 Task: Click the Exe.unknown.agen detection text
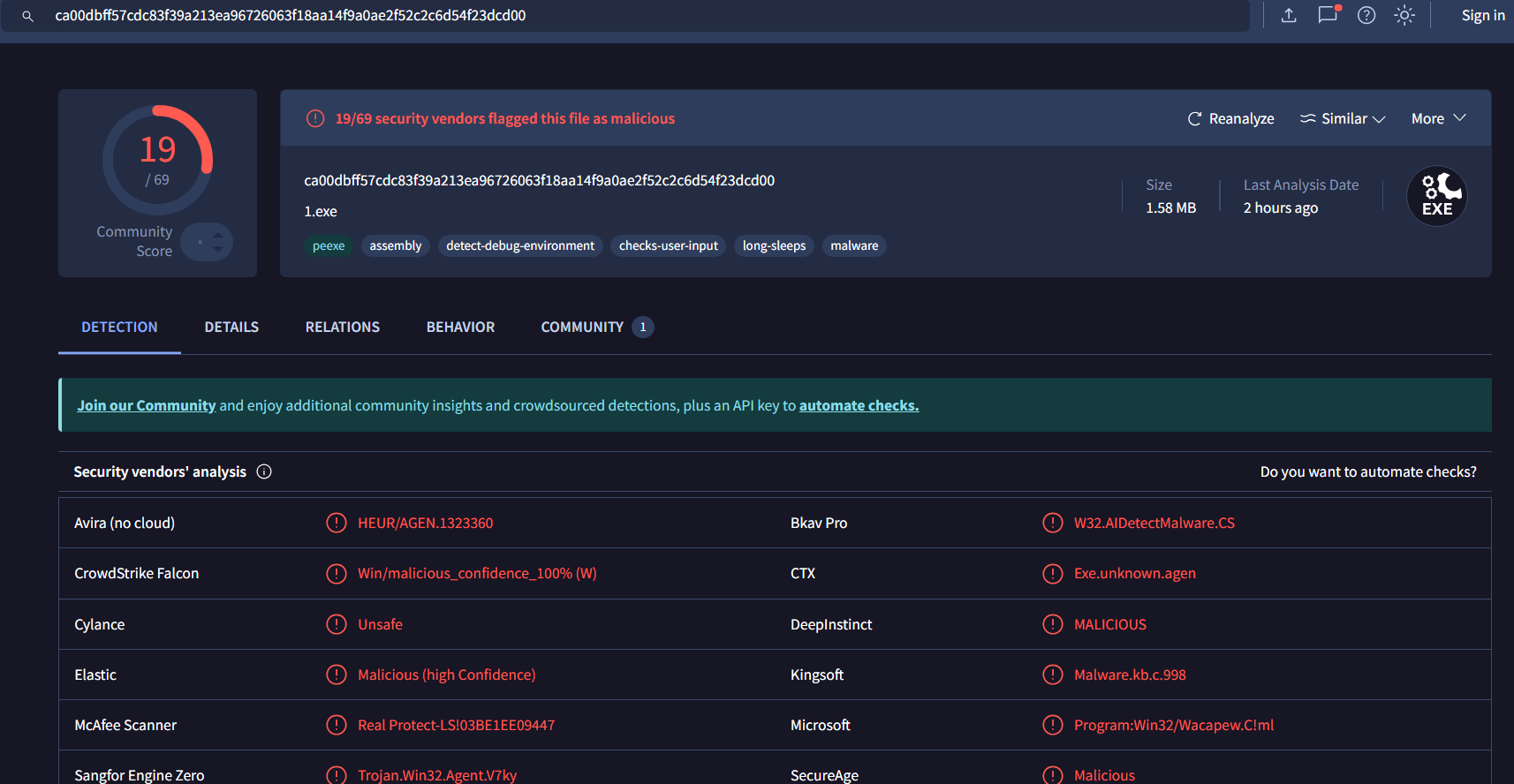(x=1135, y=573)
